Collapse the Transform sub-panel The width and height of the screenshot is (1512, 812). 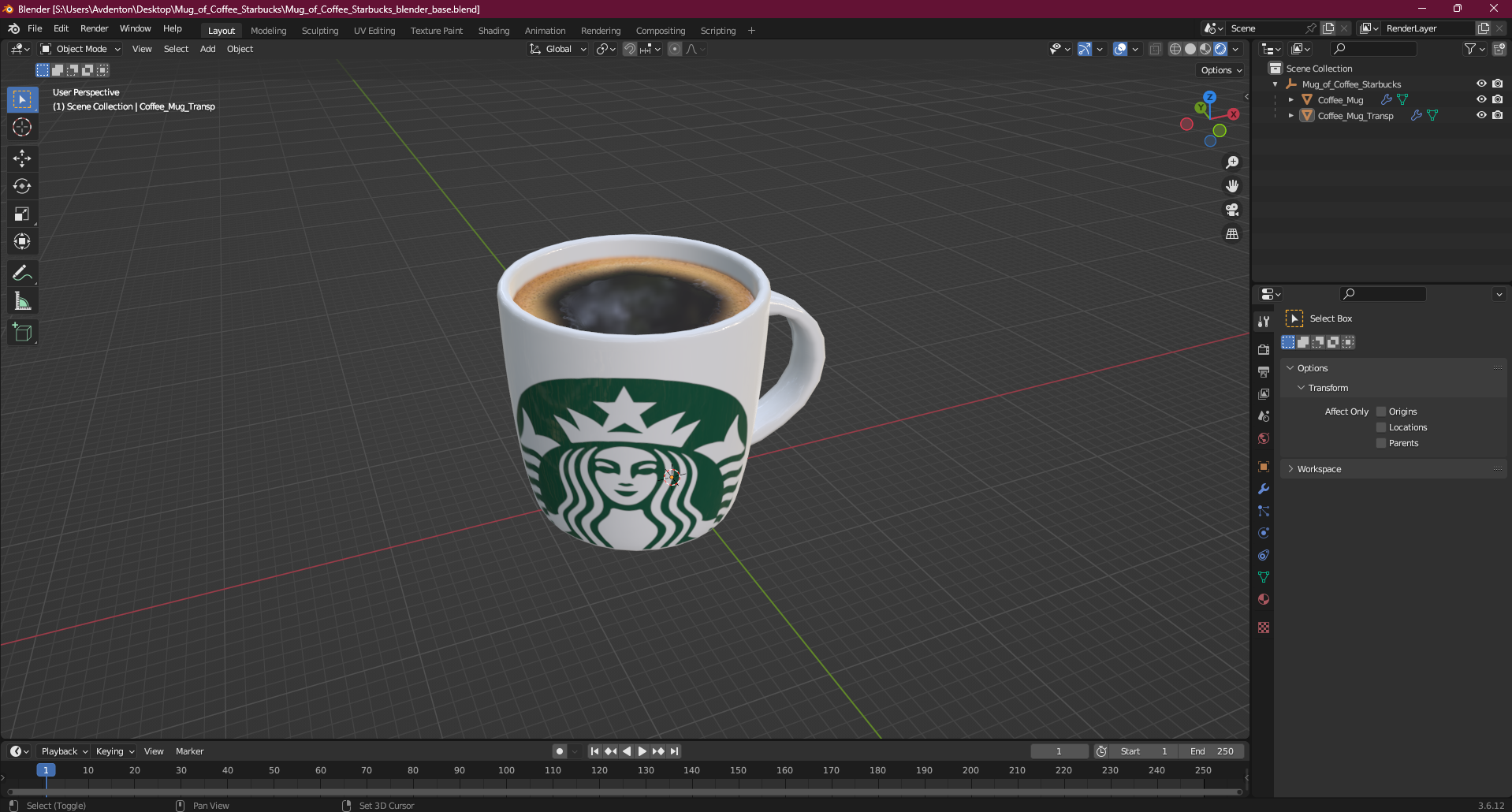[x=1302, y=388]
